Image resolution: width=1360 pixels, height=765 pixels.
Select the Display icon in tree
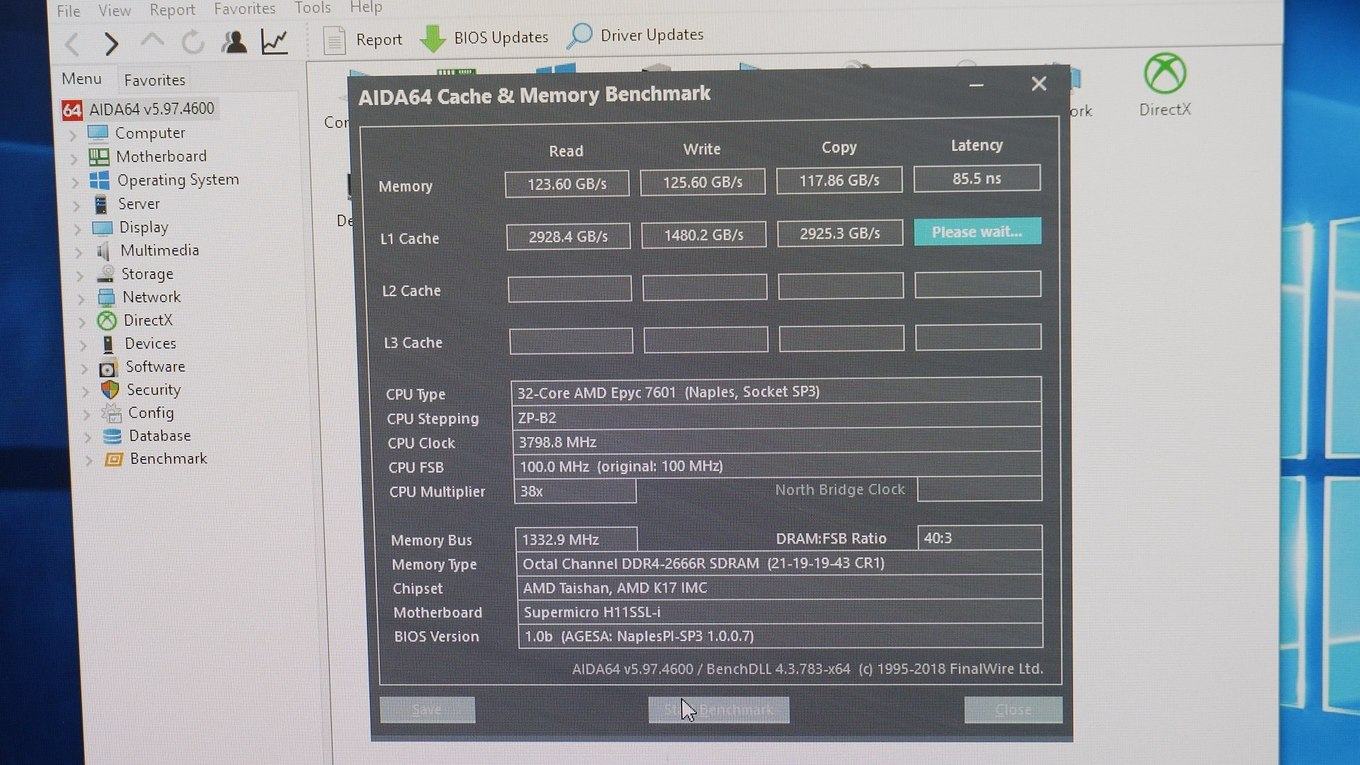pyautogui.click(x=102, y=227)
